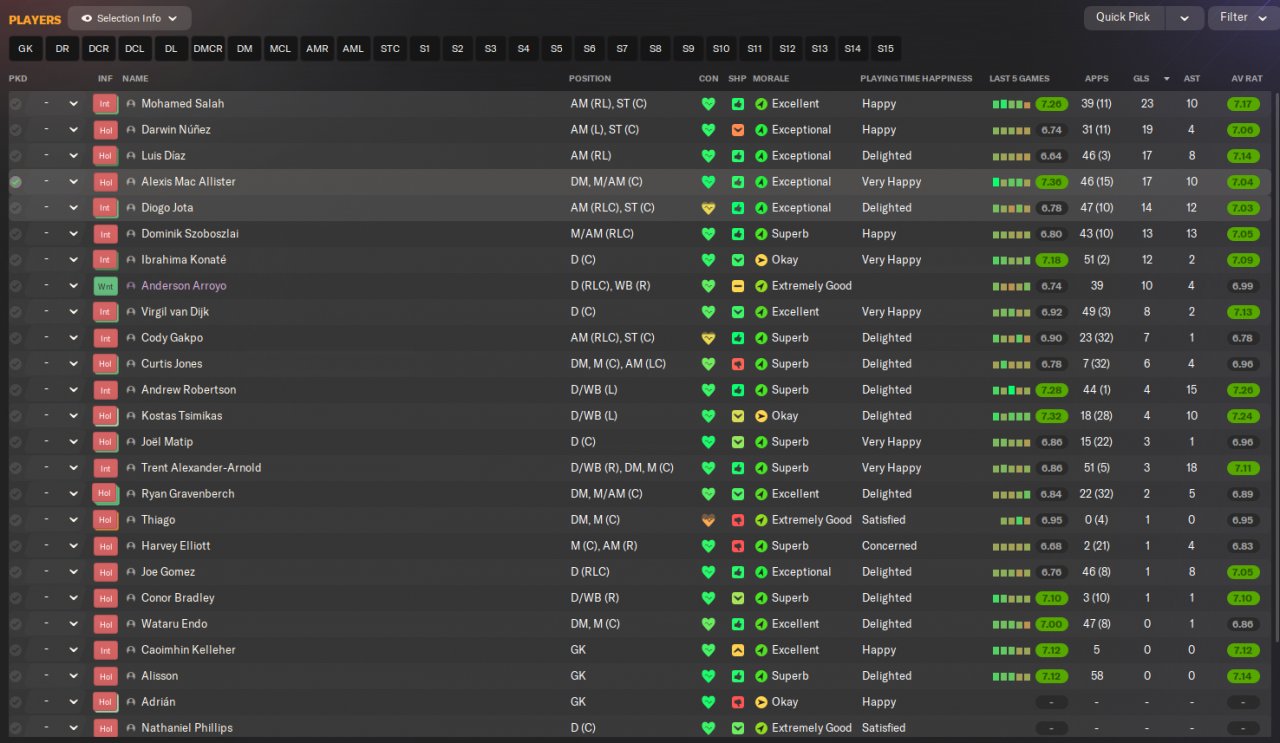Screen dimensions: 1280x743
Task: Click the player info icon beside Alisson
Action: coord(130,676)
